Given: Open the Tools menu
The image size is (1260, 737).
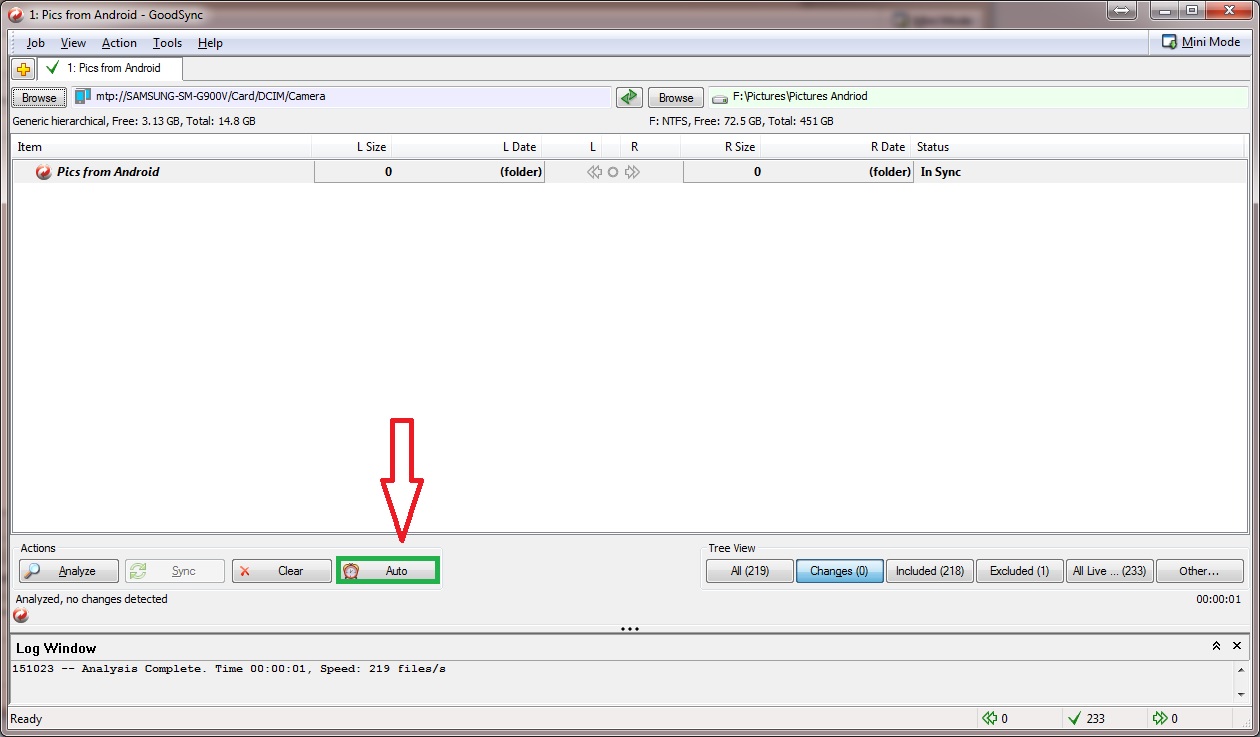Looking at the screenshot, I should 167,43.
